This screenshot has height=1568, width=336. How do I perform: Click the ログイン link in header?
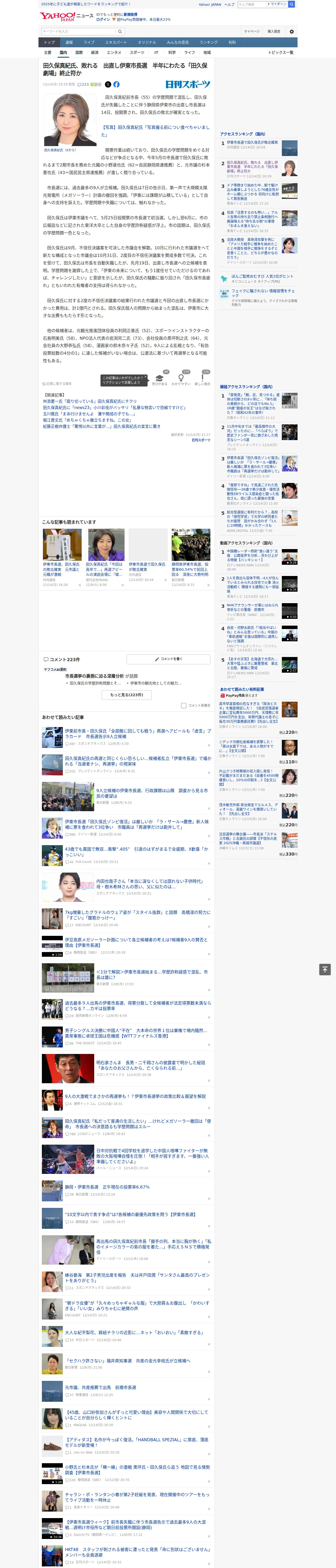click(103, 20)
